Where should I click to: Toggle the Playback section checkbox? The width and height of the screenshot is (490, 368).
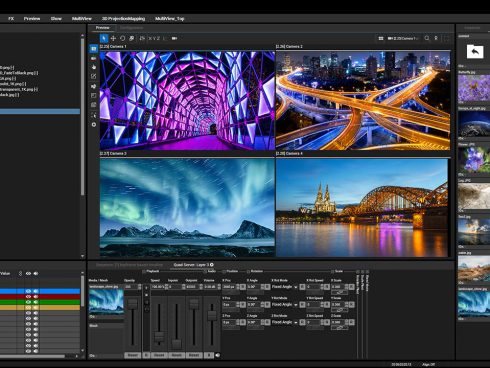point(144,272)
